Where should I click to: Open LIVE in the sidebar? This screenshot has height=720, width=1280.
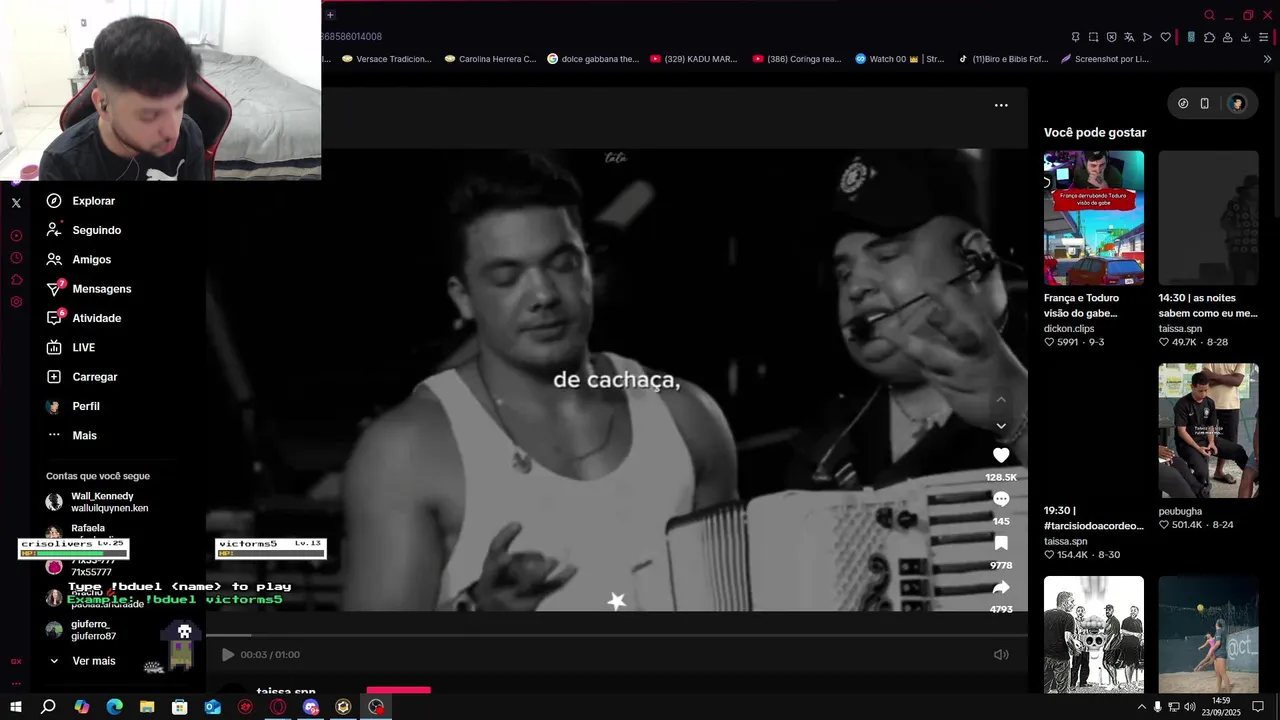(71, 348)
